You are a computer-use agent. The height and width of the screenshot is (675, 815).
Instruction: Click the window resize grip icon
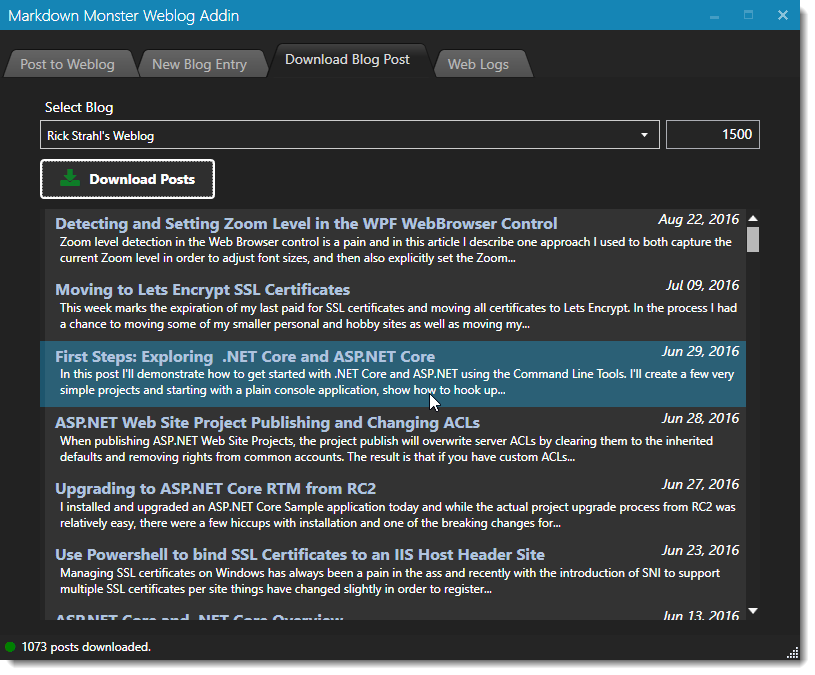coord(793,653)
